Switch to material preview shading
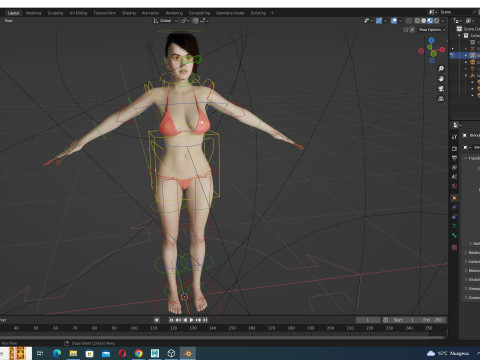The width and height of the screenshot is (480, 360). (x=430, y=21)
